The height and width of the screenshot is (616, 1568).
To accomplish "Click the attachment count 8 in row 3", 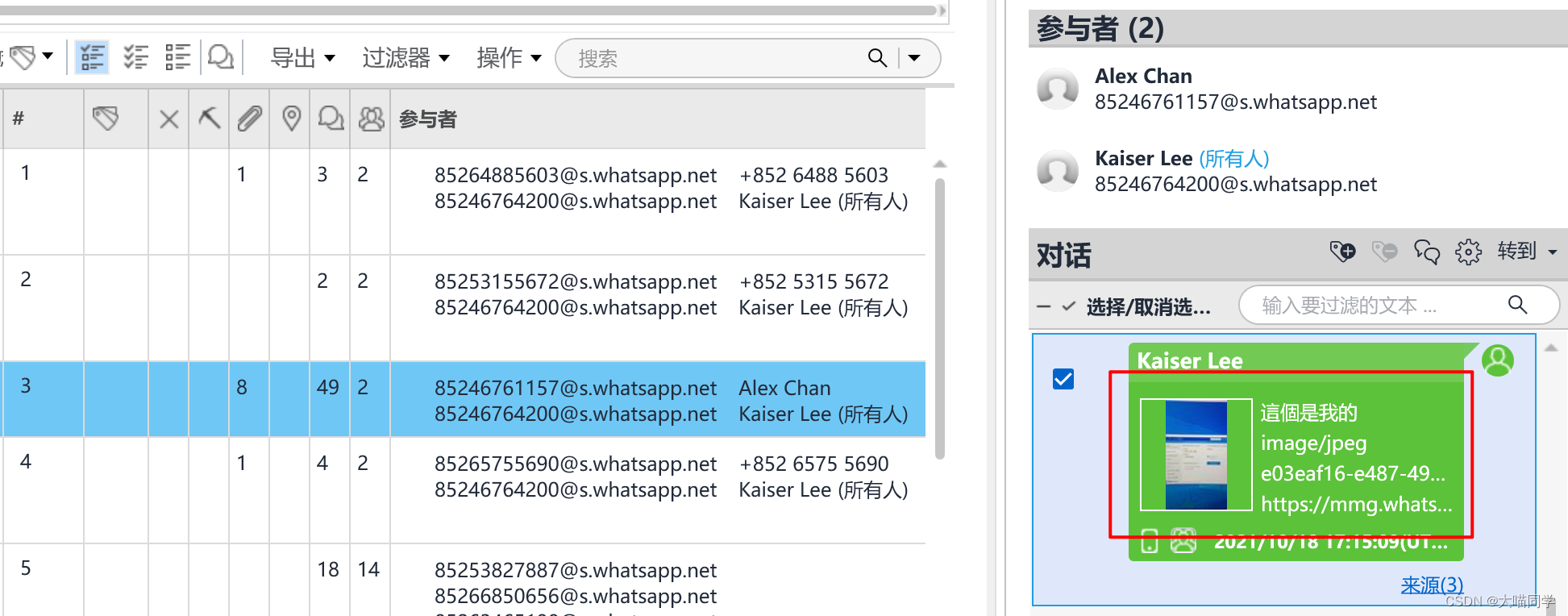I will (x=242, y=387).
